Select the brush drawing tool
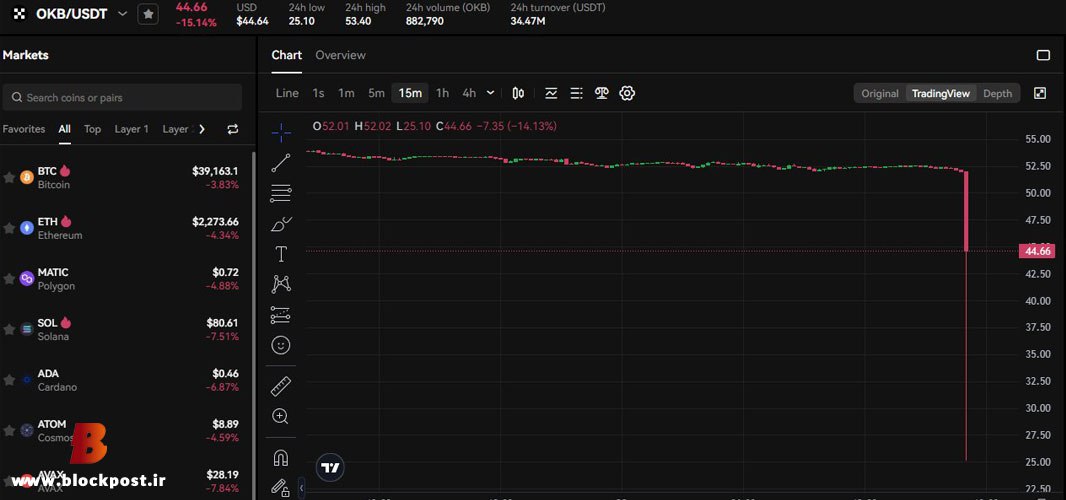 281,224
